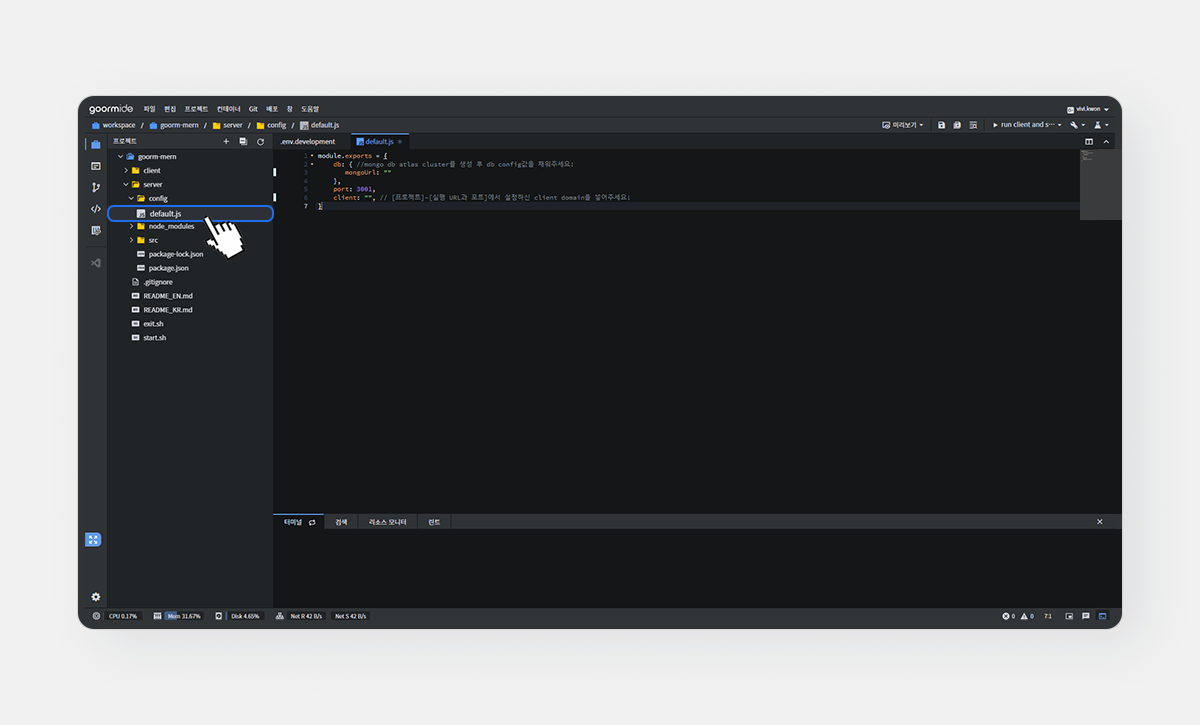Image resolution: width=1200 pixels, height=725 pixels.
Task: Click the save-all icon in toolbar
Action: (957, 125)
